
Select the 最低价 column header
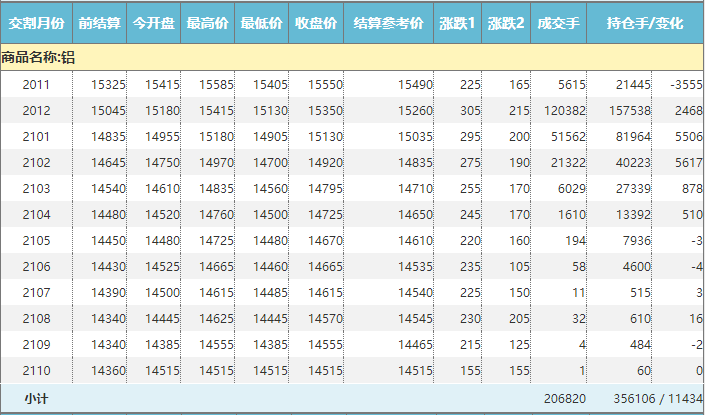pyautogui.click(x=262, y=22)
